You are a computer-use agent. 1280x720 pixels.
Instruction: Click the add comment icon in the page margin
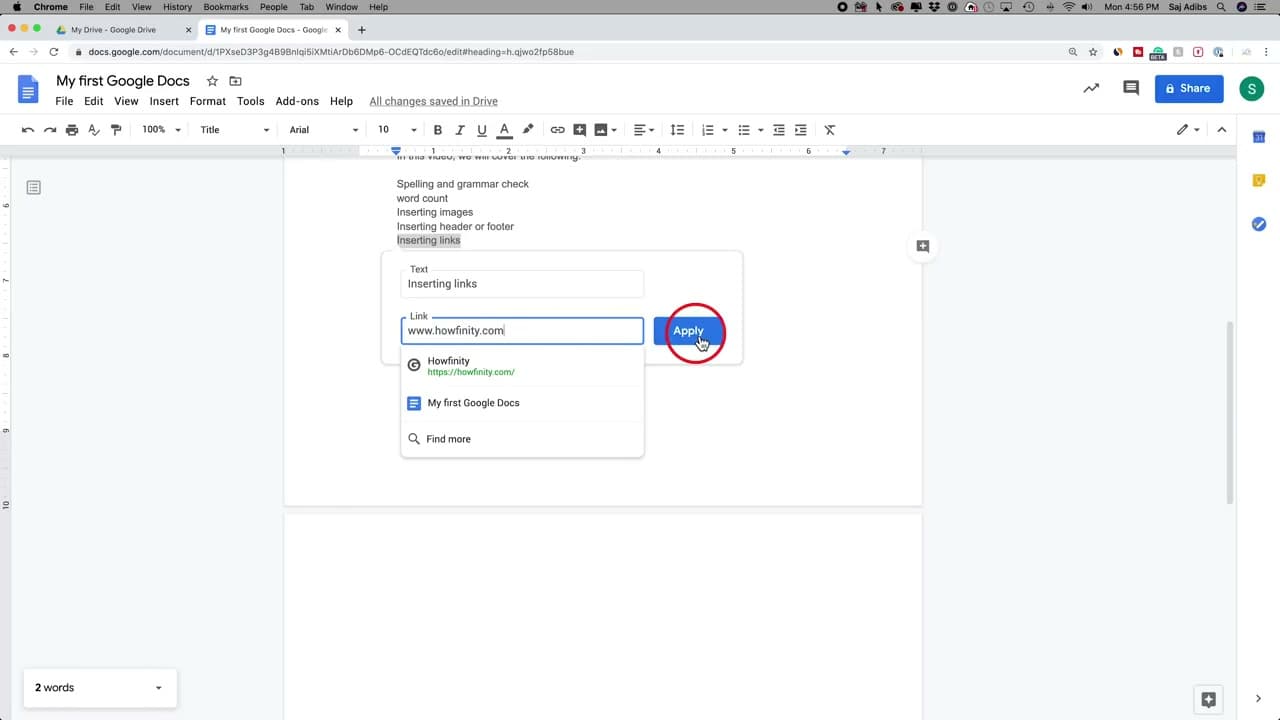[922, 246]
